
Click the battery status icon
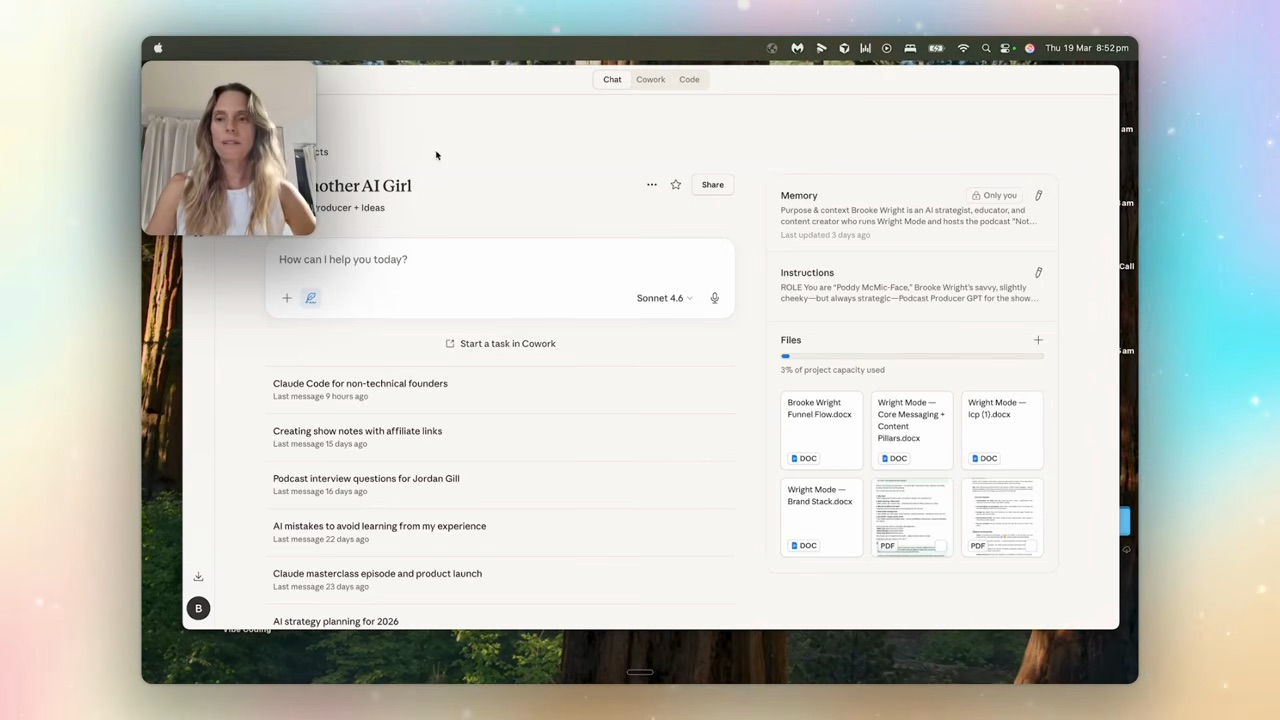click(936, 48)
